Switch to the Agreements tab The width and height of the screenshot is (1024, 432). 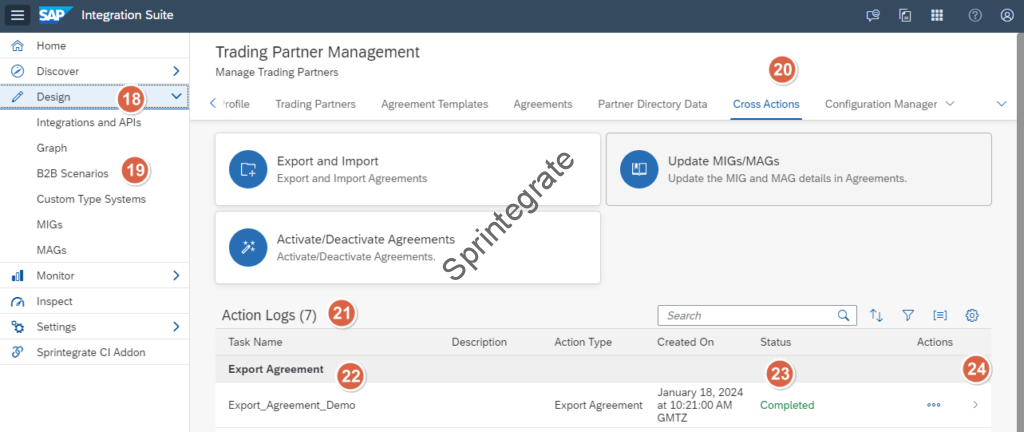pyautogui.click(x=542, y=104)
